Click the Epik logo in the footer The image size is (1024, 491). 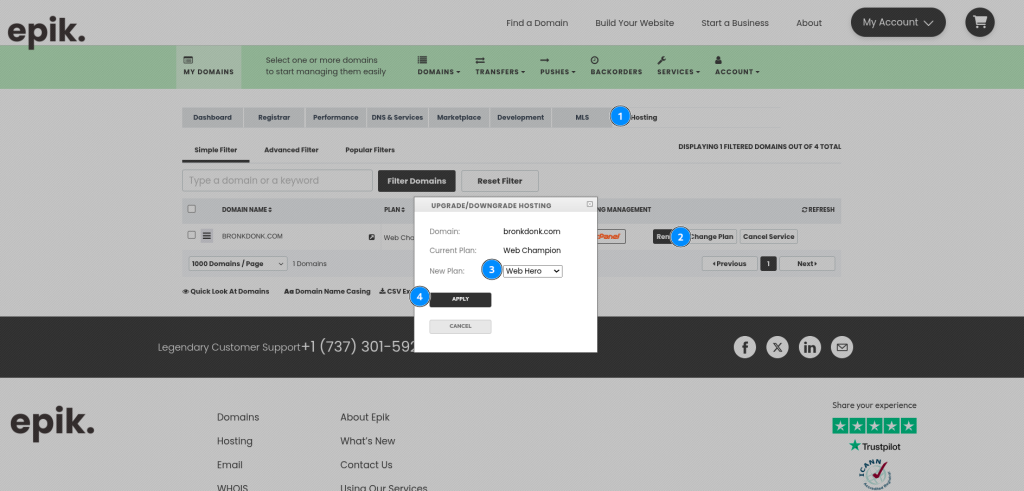tap(52, 424)
